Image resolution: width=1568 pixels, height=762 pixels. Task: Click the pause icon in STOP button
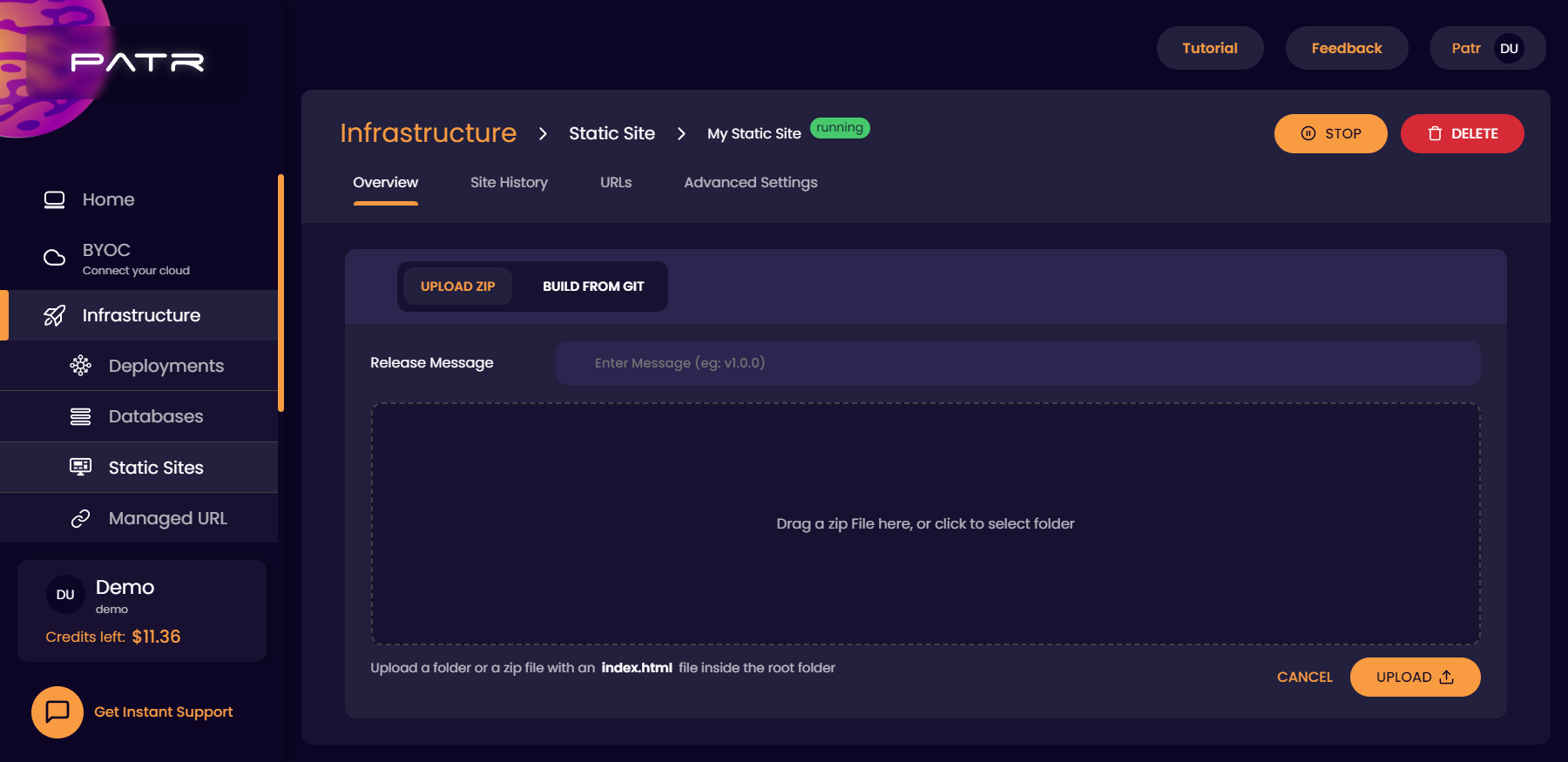click(x=1308, y=133)
